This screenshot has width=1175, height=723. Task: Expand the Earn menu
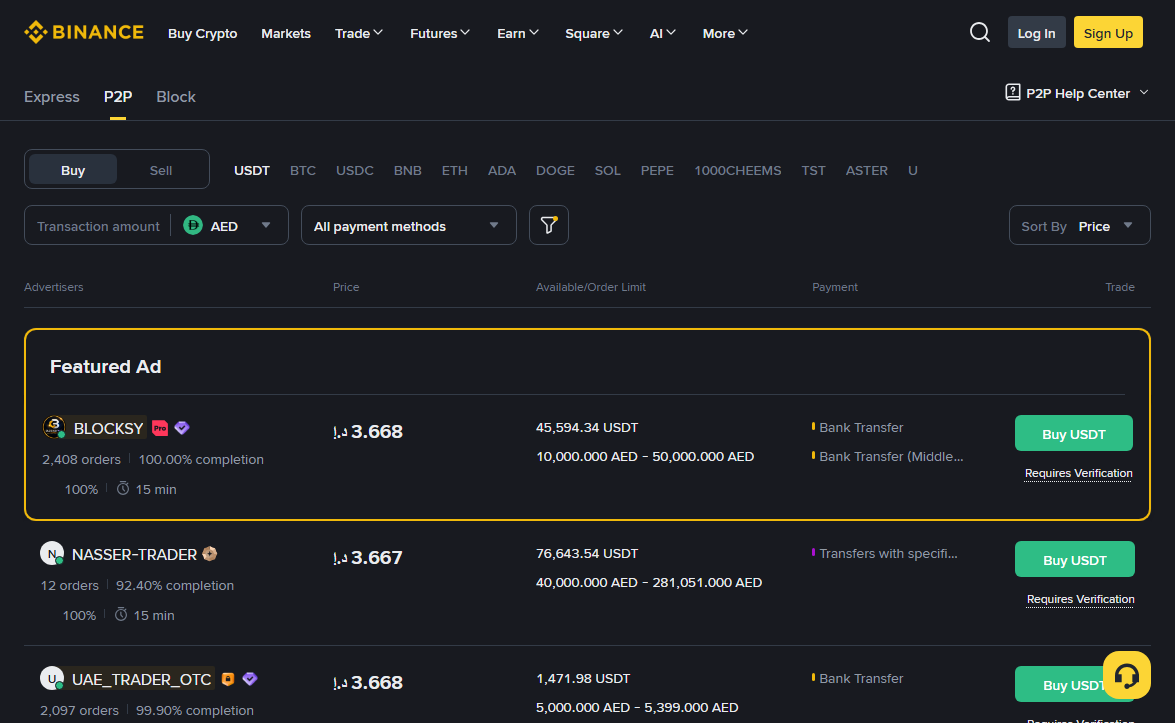(x=518, y=33)
